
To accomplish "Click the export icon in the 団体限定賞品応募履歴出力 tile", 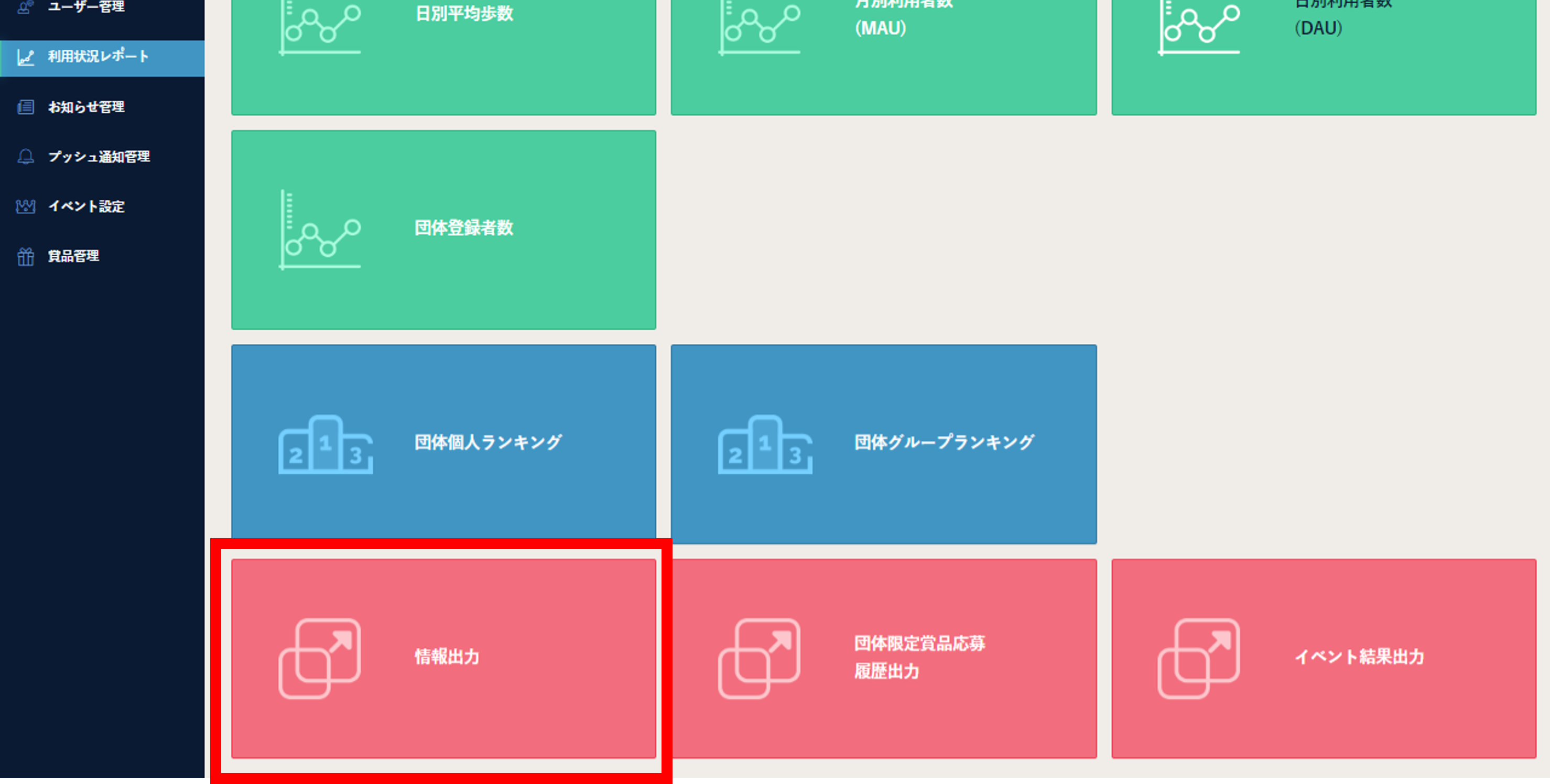I will tap(759, 658).
